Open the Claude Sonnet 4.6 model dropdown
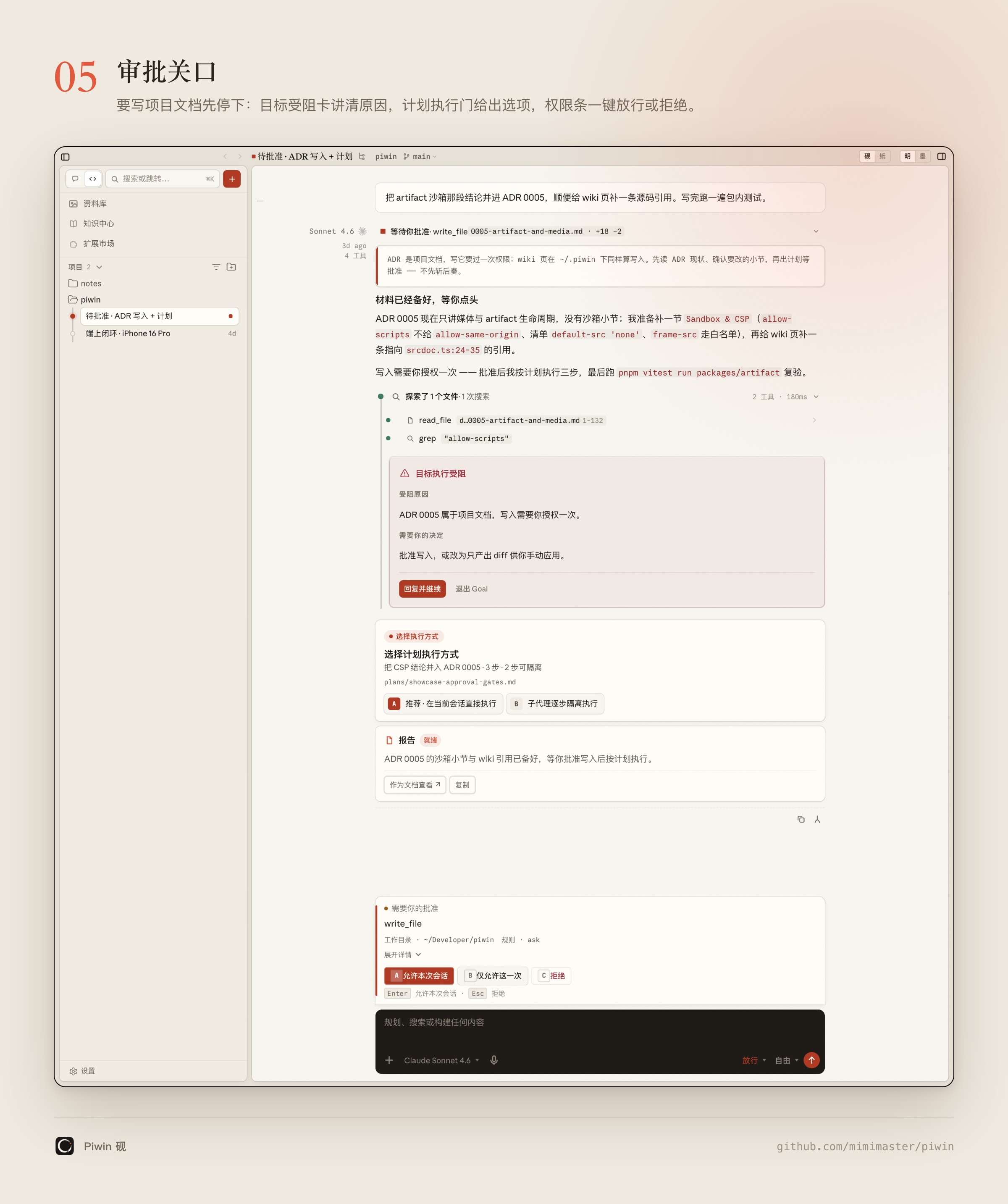The width and height of the screenshot is (1008, 1204). (x=441, y=1060)
